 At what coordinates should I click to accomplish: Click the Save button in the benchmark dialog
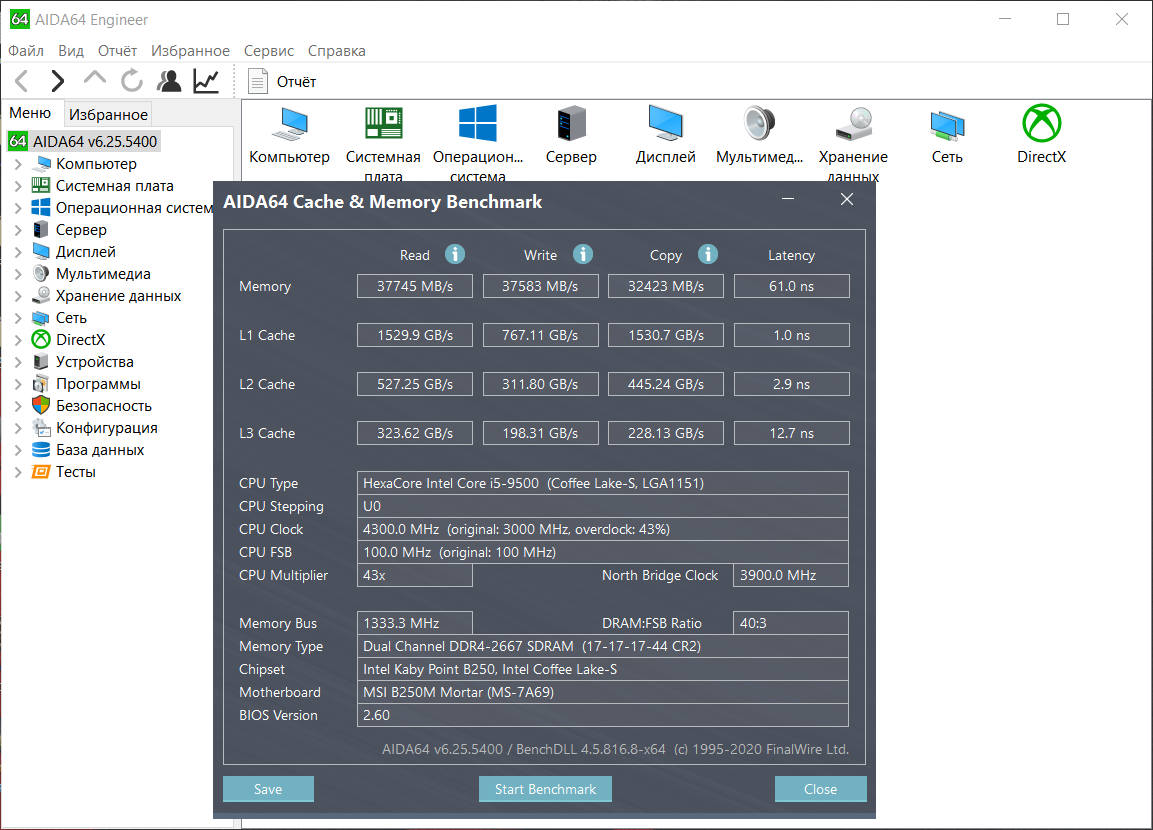click(x=268, y=789)
